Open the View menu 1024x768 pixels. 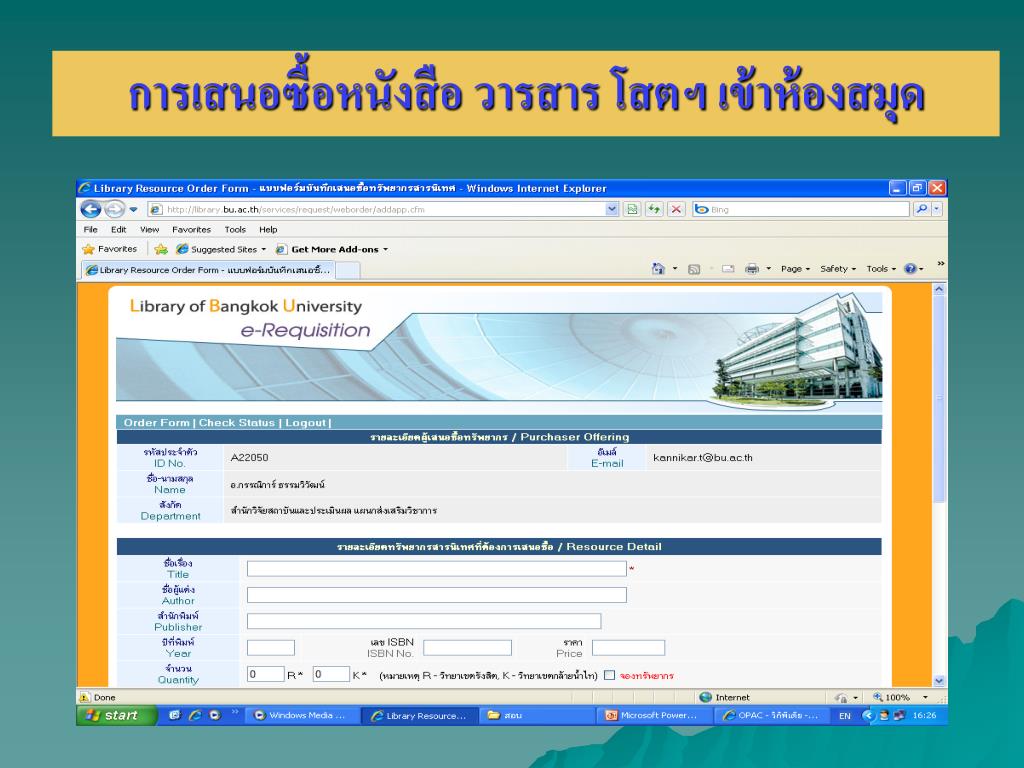149,230
